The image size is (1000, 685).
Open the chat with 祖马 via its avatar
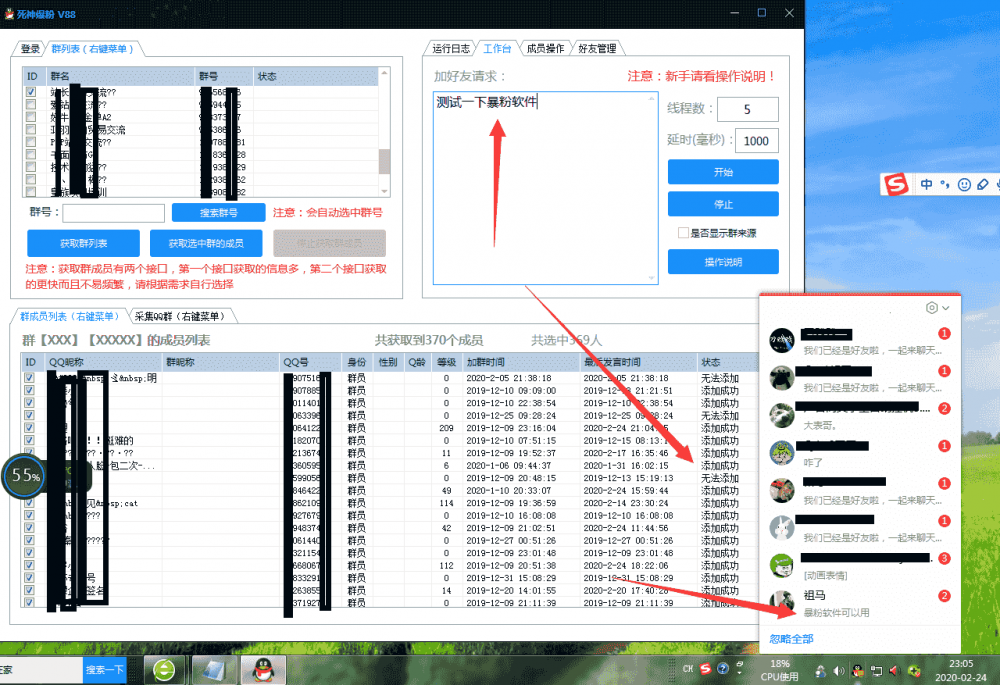pyautogui.click(x=781, y=603)
